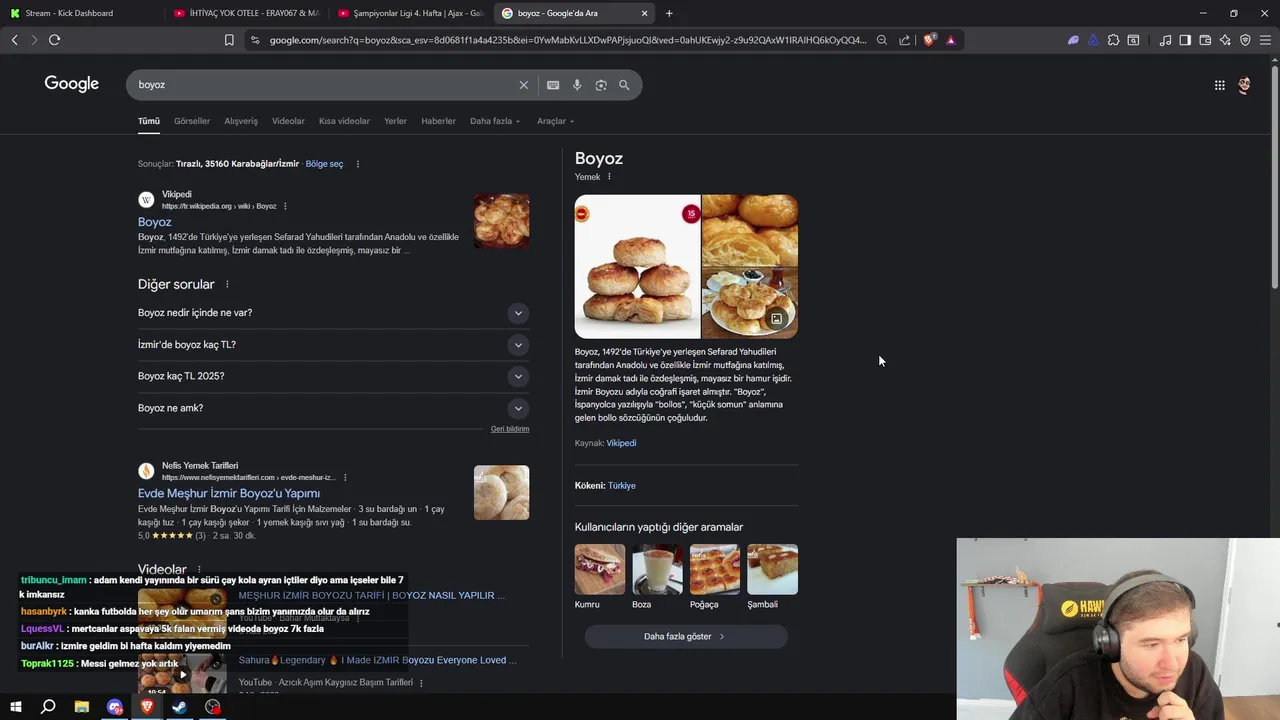The image size is (1280, 720).
Task: Open a new browser tab
Action: point(669,13)
